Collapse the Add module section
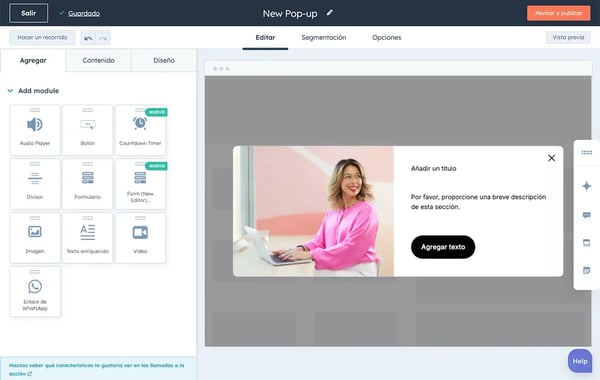This screenshot has width=600, height=380. [10, 91]
